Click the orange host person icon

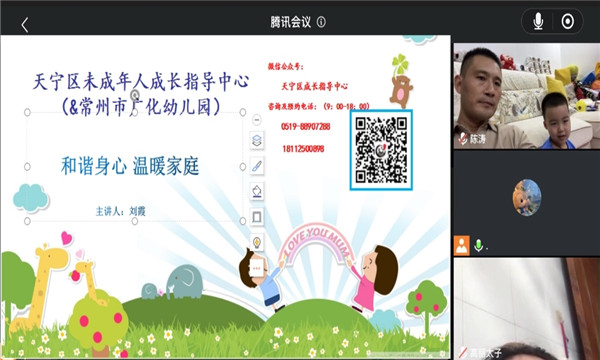461,246
